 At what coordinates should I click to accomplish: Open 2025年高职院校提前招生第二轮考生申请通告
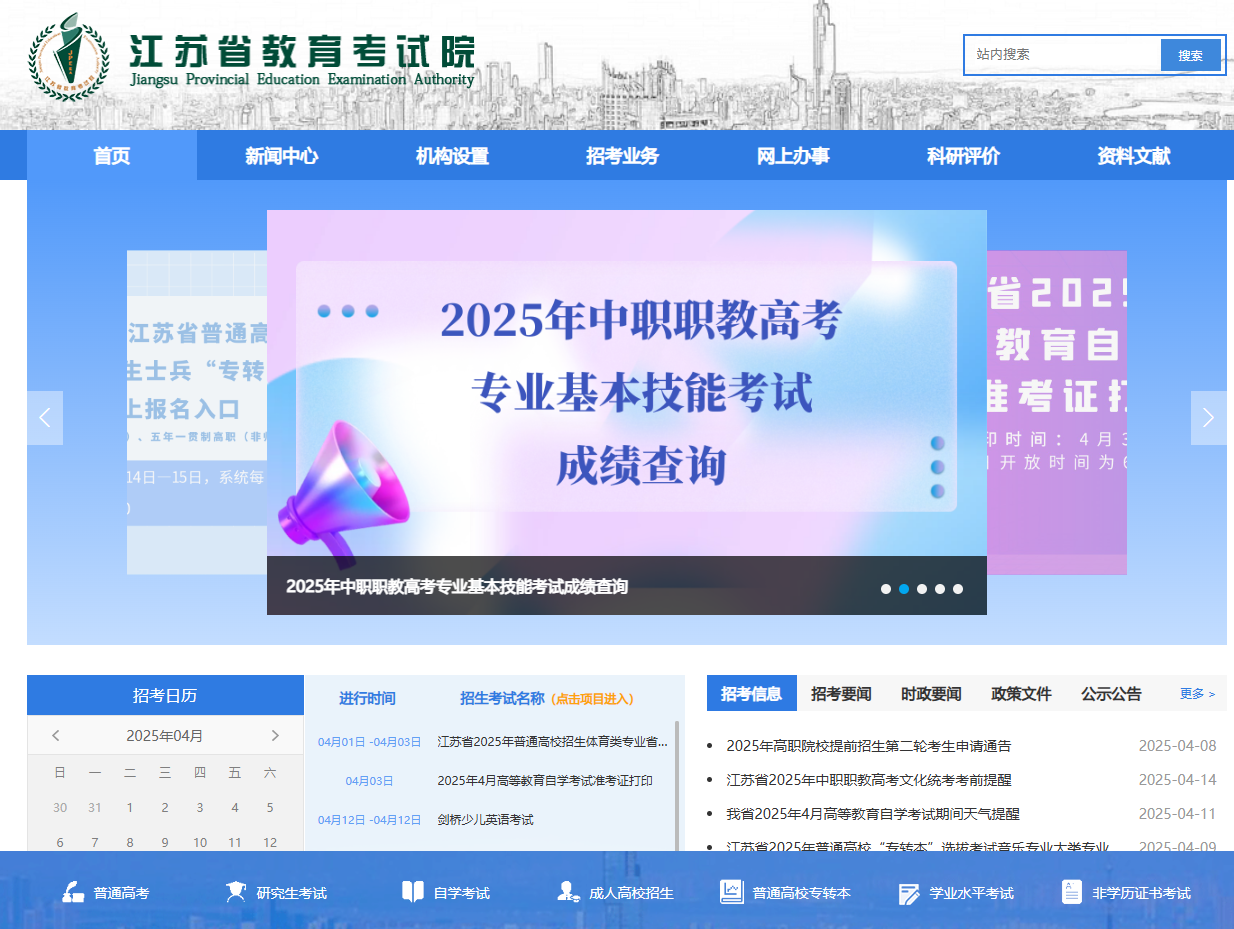[869, 744]
